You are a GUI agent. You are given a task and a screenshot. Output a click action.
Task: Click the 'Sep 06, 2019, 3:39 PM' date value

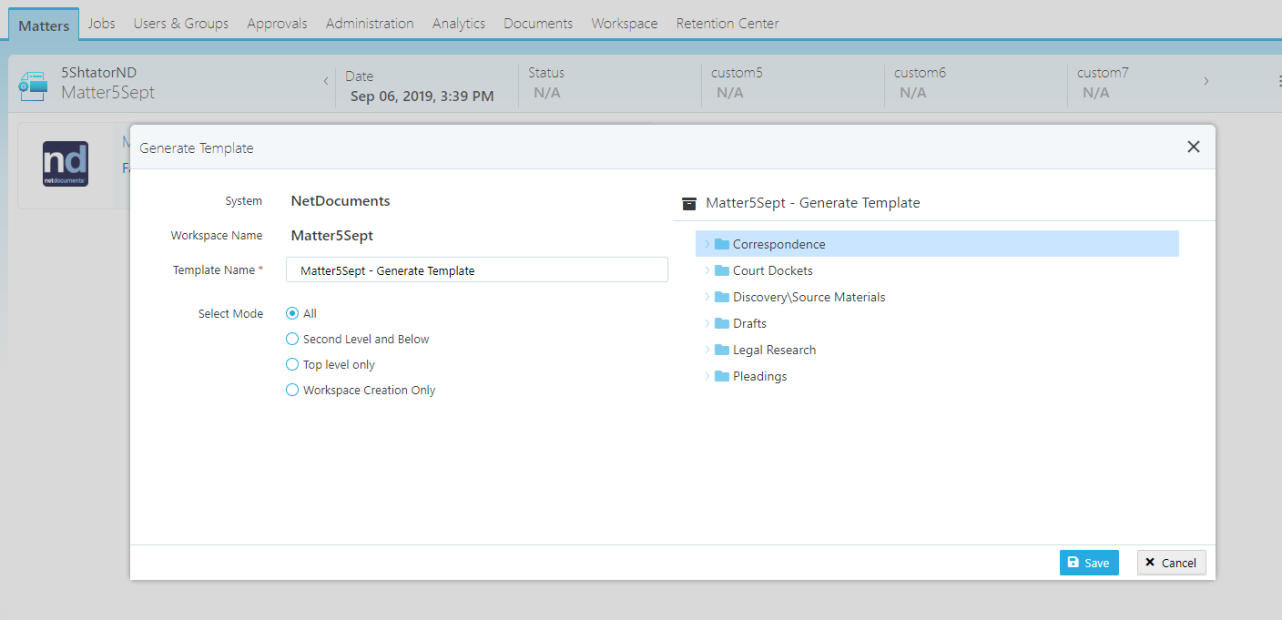click(422, 97)
